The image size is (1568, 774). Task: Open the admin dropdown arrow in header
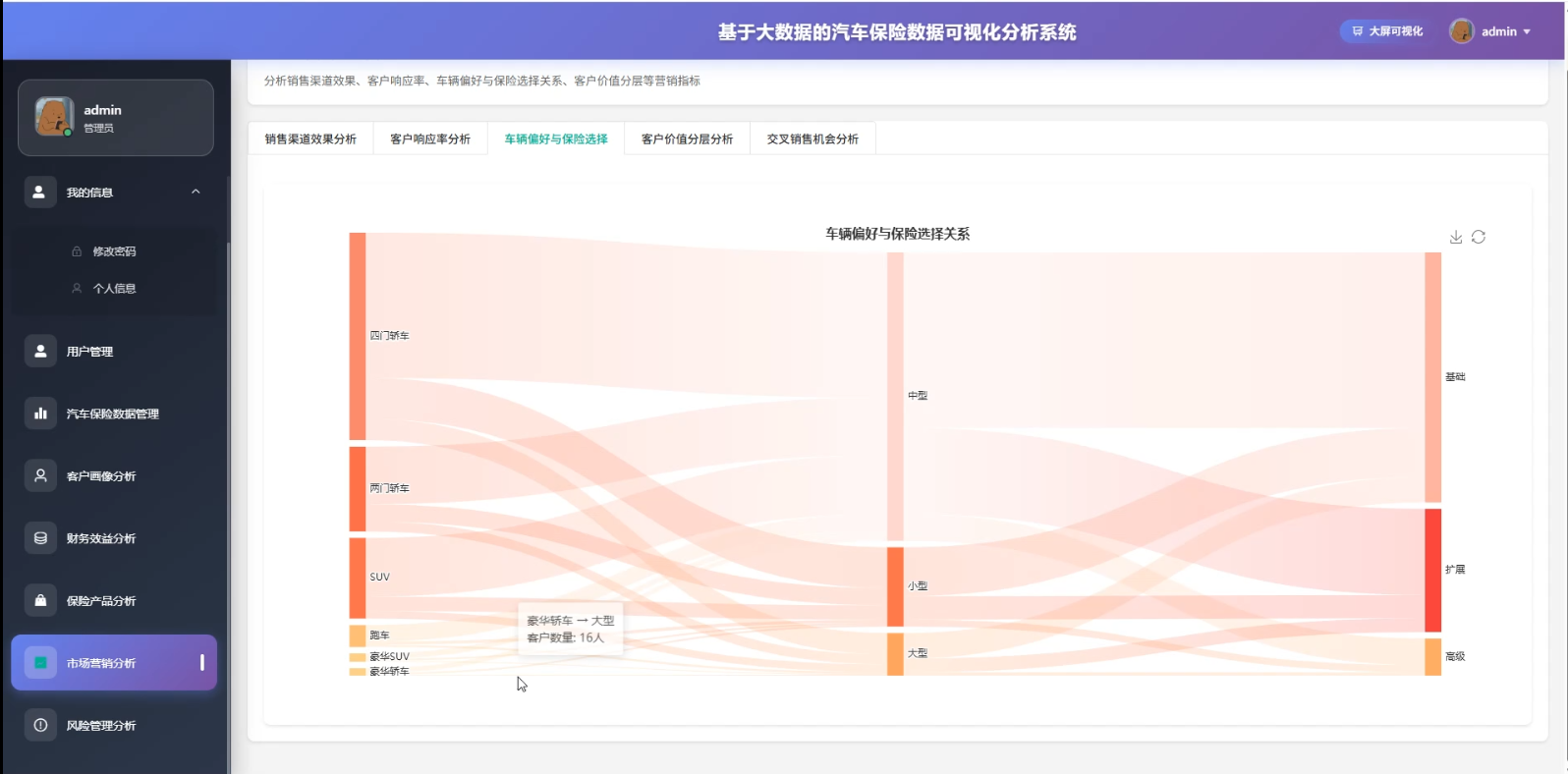click(1527, 31)
